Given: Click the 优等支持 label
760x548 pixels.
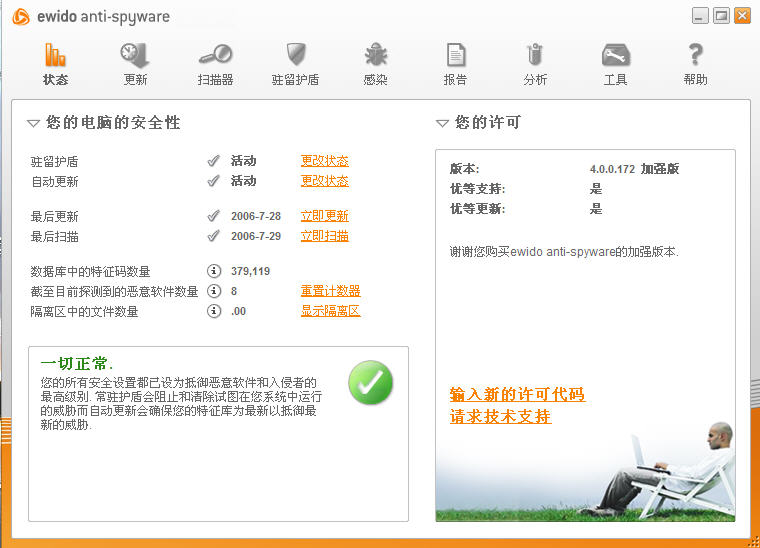Looking at the screenshot, I should point(478,188).
